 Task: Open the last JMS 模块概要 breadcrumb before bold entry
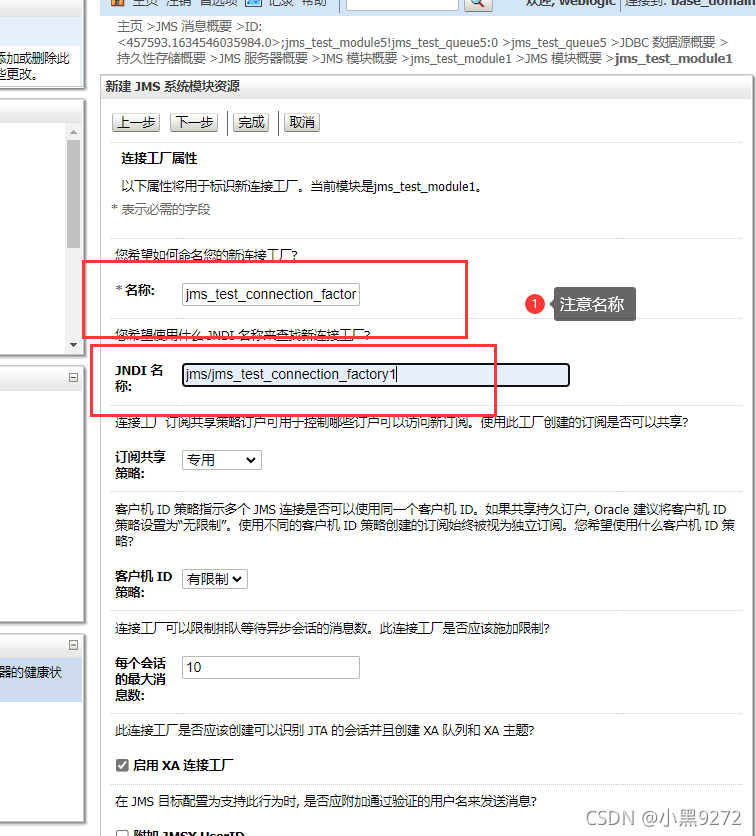[x=563, y=59]
